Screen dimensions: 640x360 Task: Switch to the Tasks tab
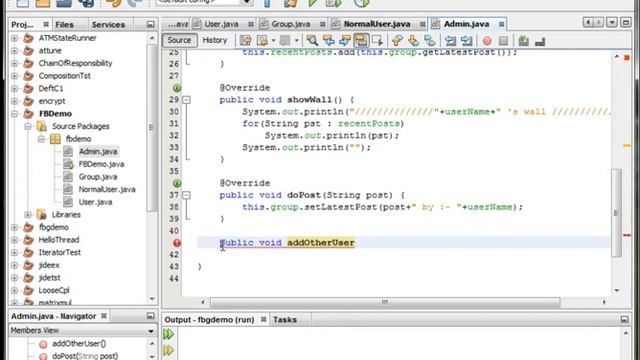coord(285,320)
